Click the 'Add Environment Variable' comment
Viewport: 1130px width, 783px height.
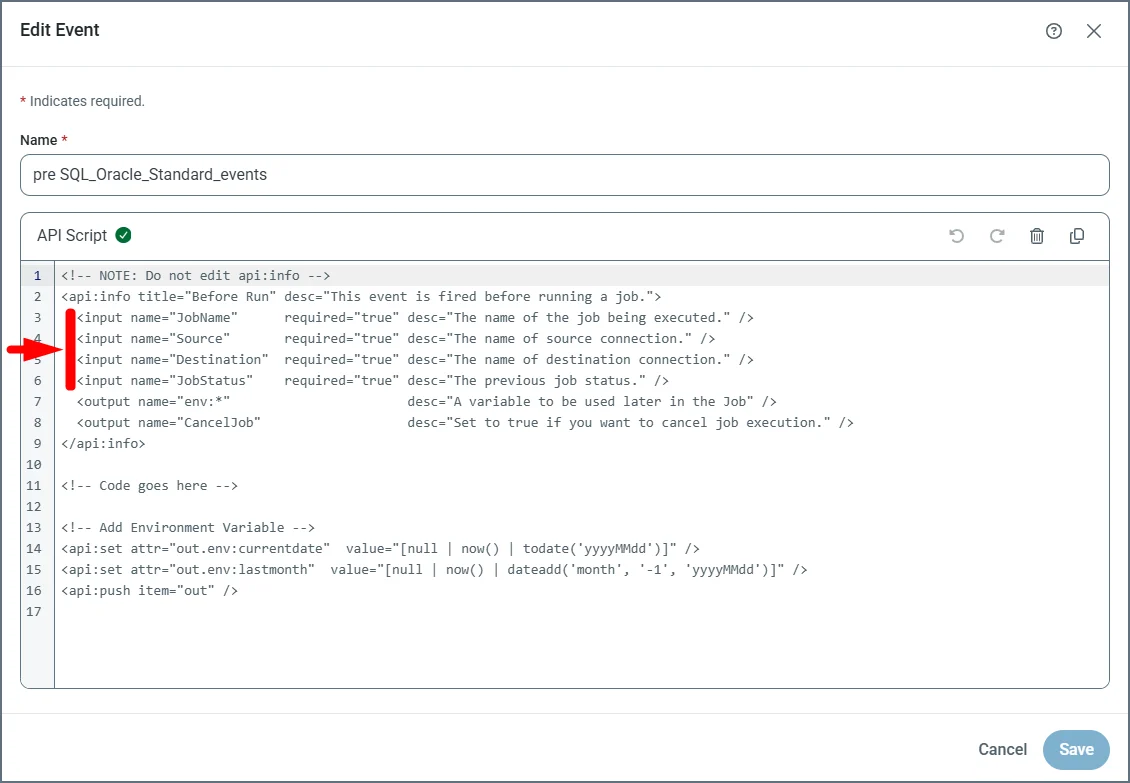[x=188, y=527]
